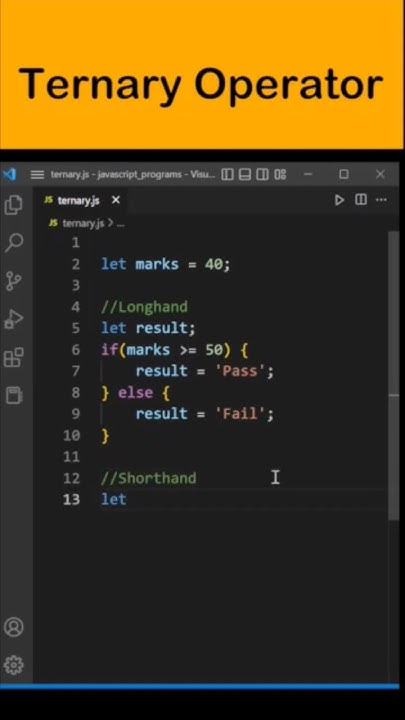Click line number 2 in the gutter
The height and width of the screenshot is (720, 405).
point(75,264)
